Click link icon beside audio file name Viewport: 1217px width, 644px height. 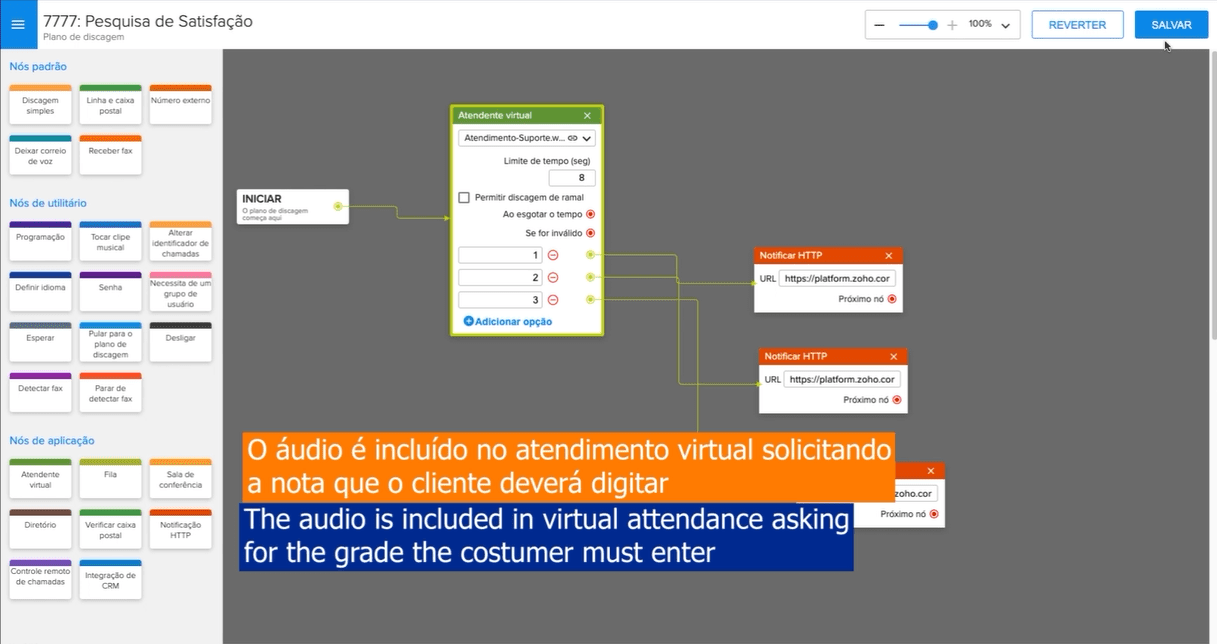point(572,138)
